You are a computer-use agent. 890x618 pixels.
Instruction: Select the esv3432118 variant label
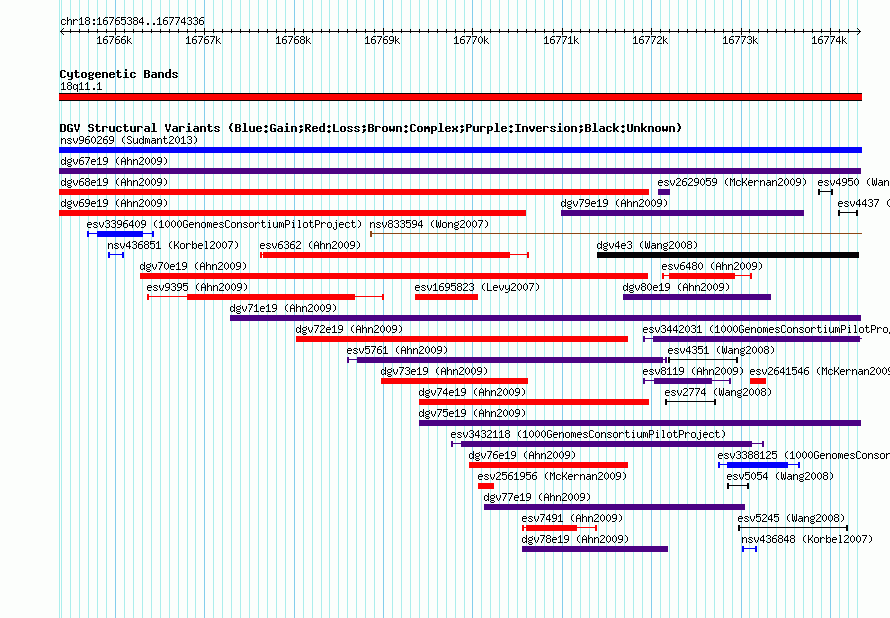pos(588,434)
